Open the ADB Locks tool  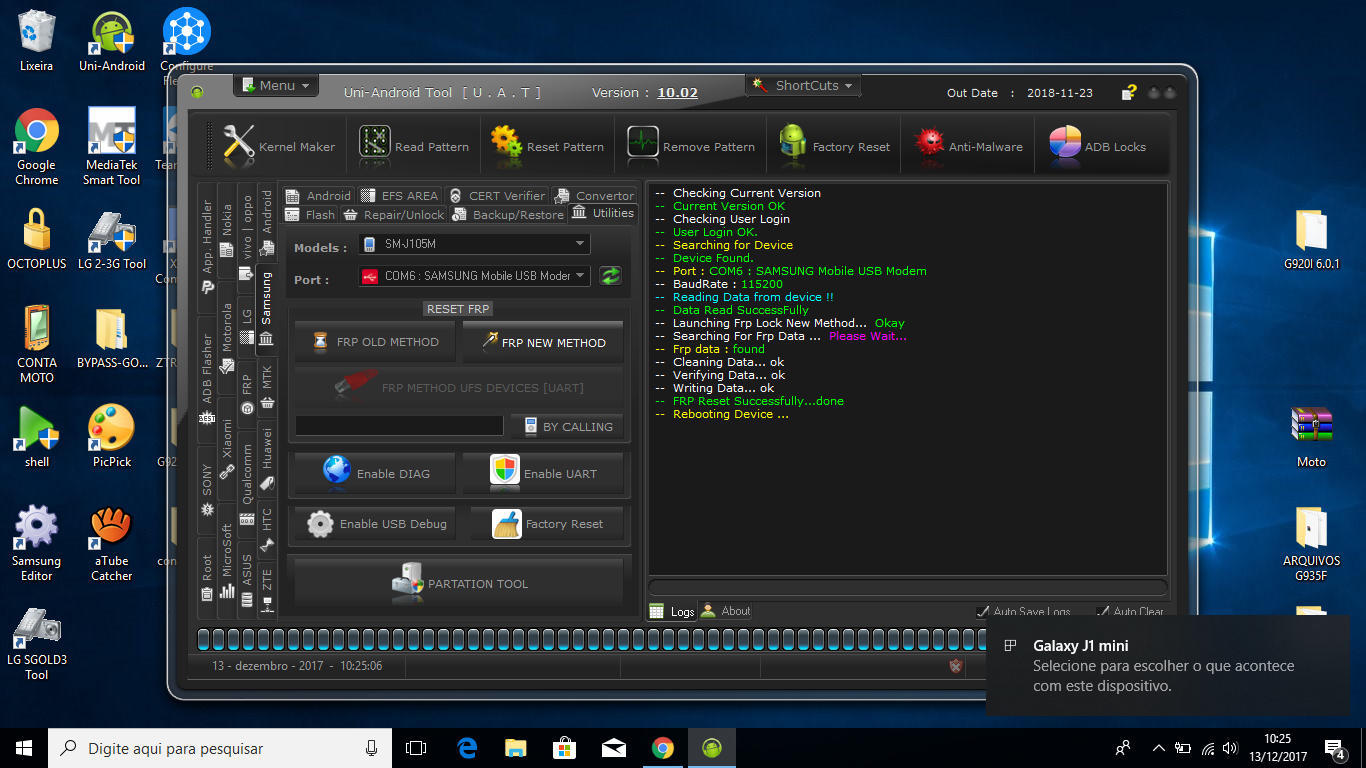tap(1097, 146)
